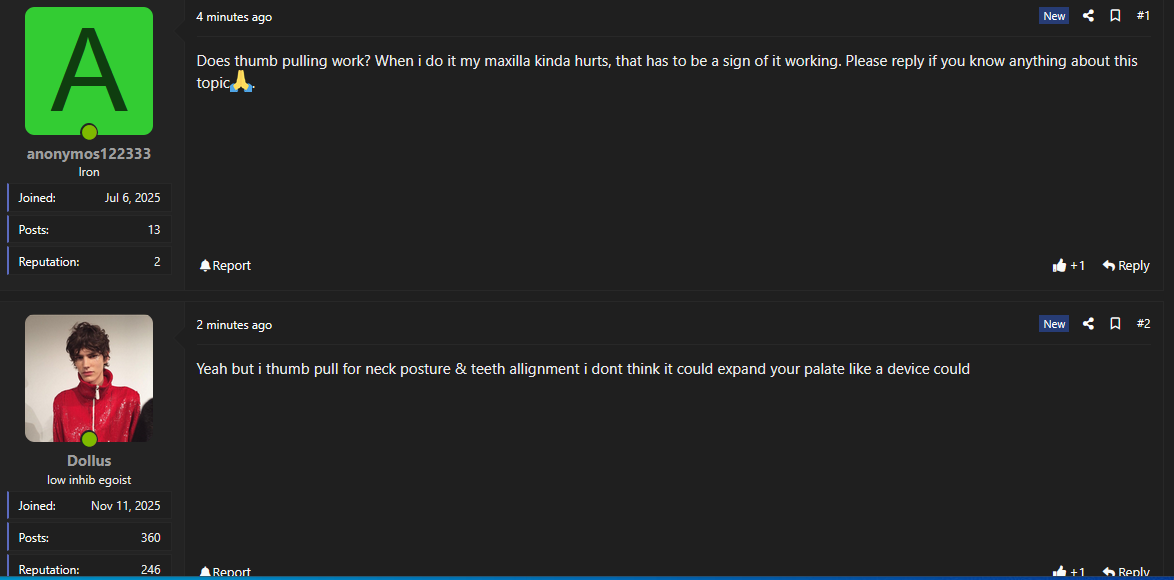This screenshot has height=580, width=1174.
Task: Reply to the first post
Action: 1126,266
